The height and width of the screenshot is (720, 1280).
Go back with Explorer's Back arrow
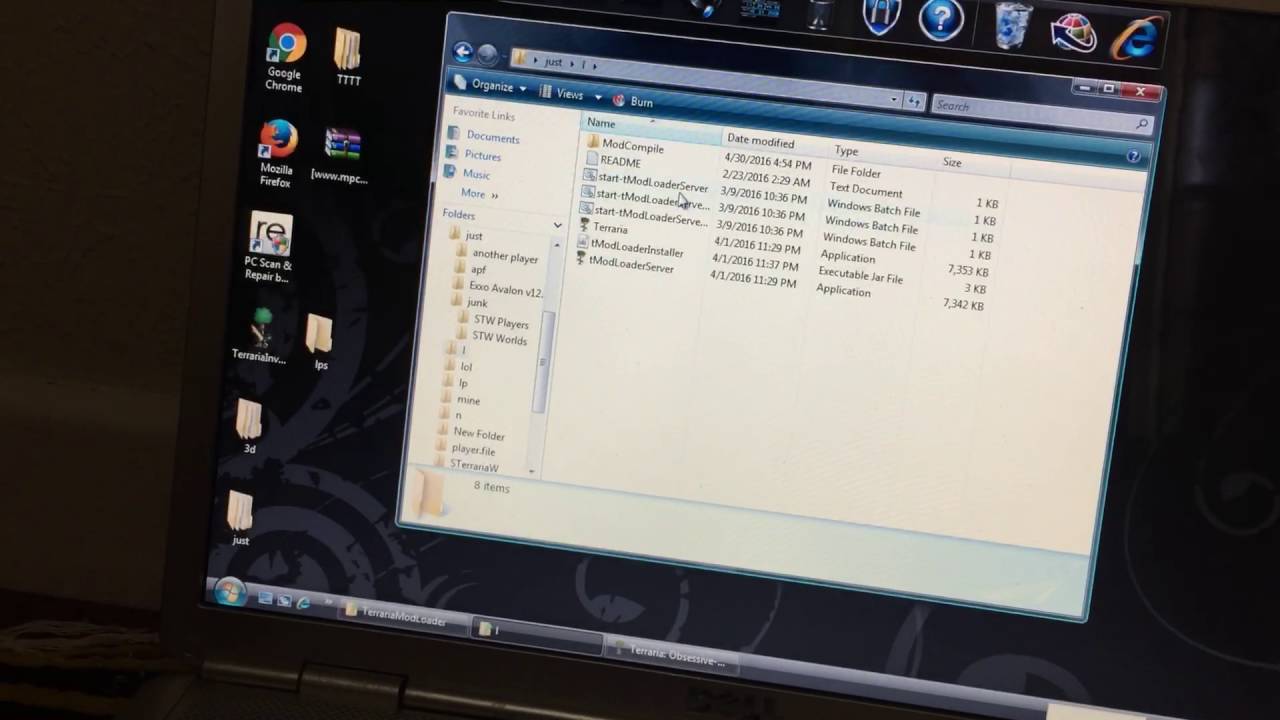click(x=462, y=52)
